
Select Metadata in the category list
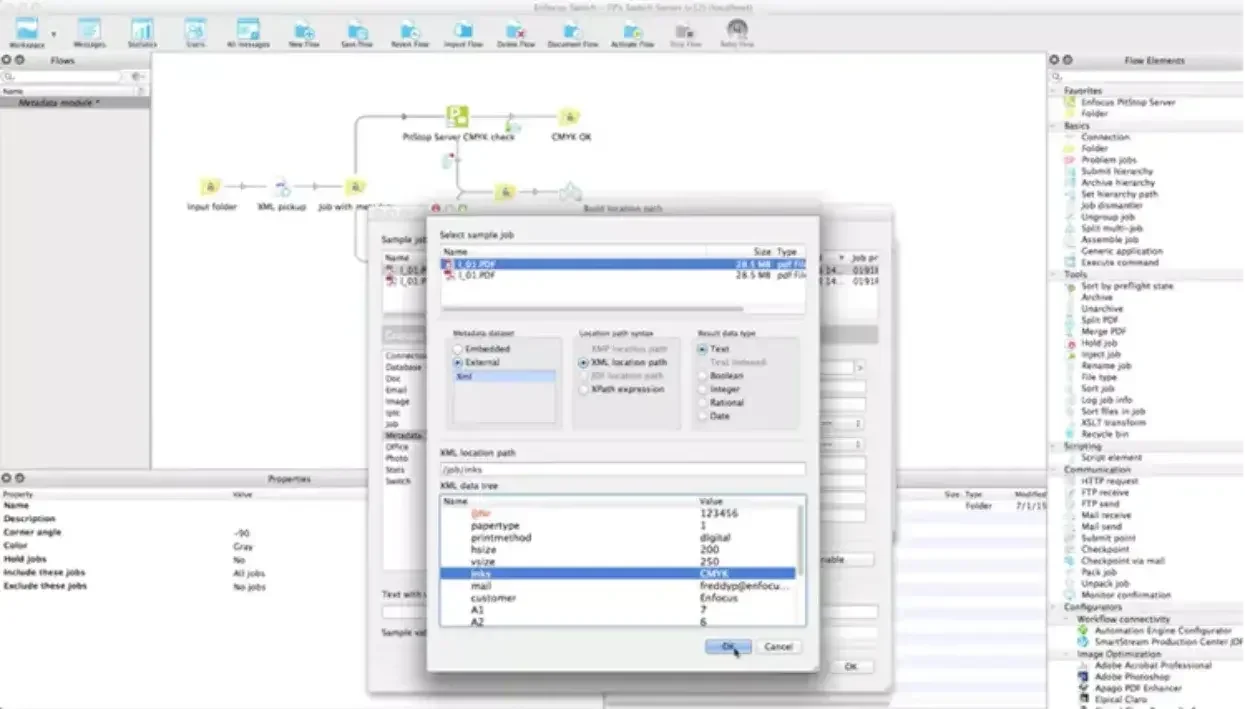pyautogui.click(x=403, y=435)
